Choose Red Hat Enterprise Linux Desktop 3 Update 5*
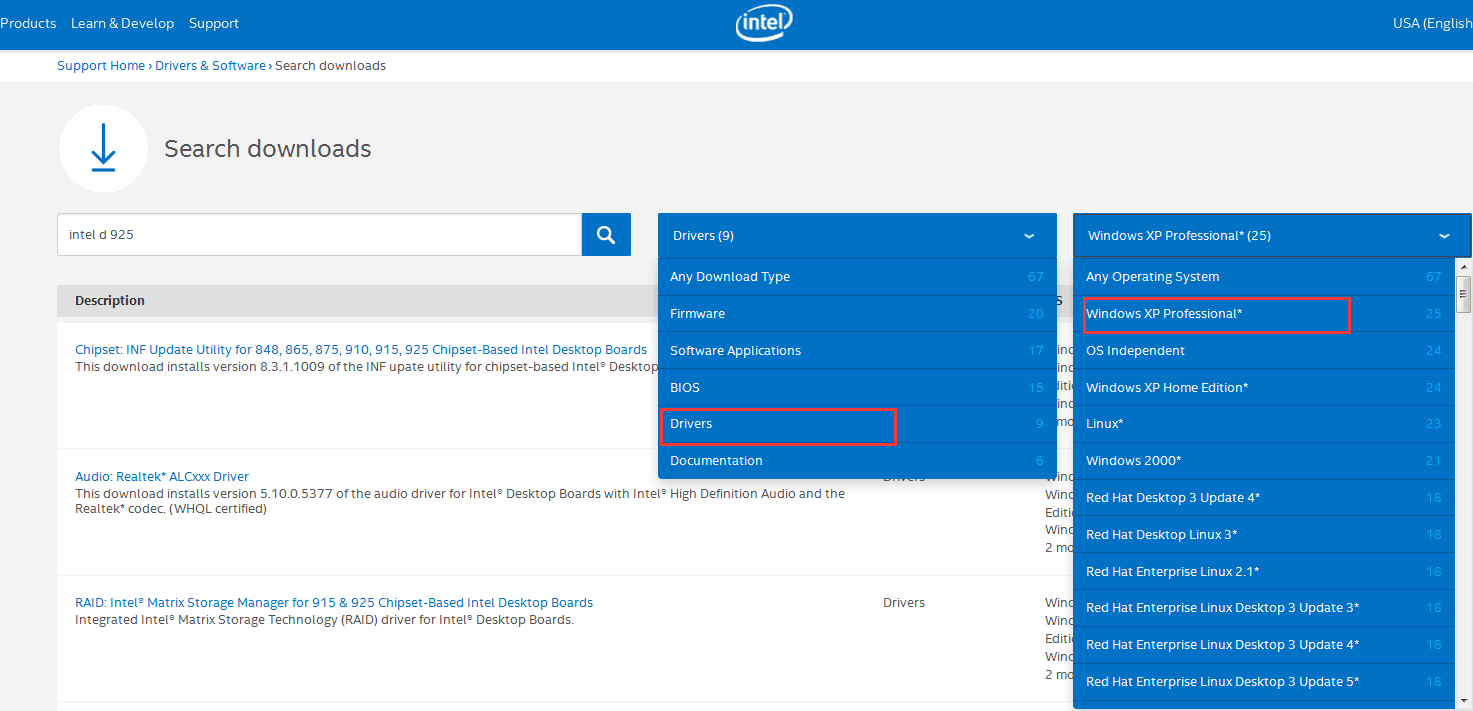 (1264, 682)
